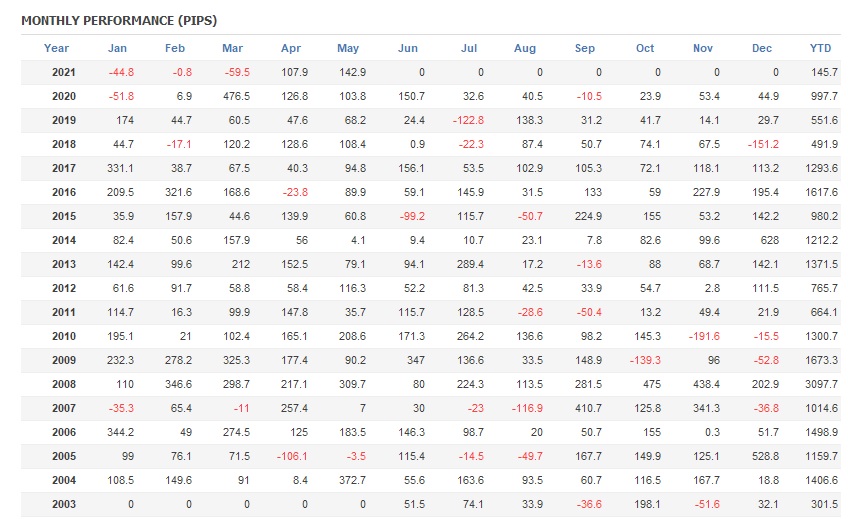Viewport: 848px width, 519px height.
Task: Click the Year column header
Action: pyautogui.click(x=57, y=48)
